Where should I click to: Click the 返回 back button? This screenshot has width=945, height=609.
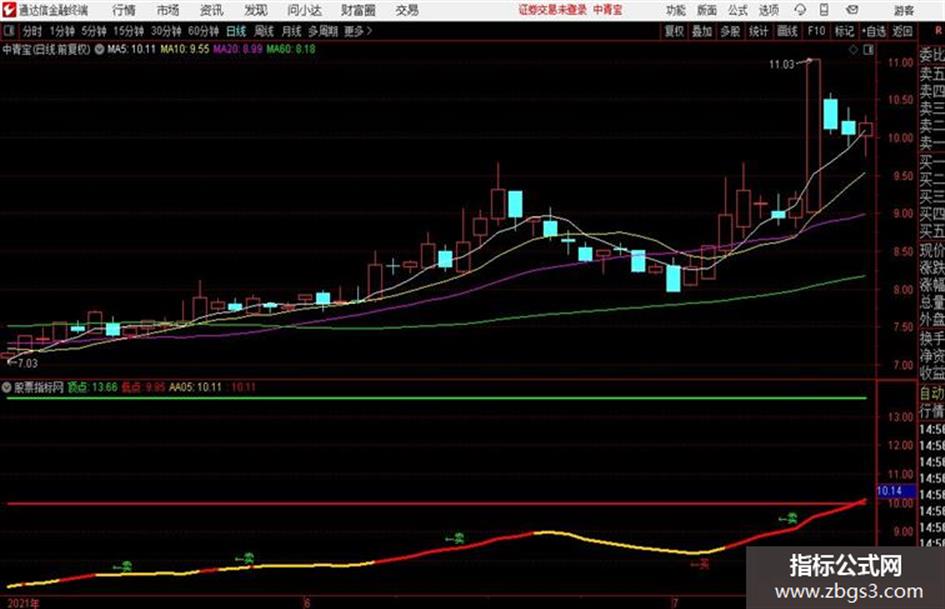coord(902,31)
